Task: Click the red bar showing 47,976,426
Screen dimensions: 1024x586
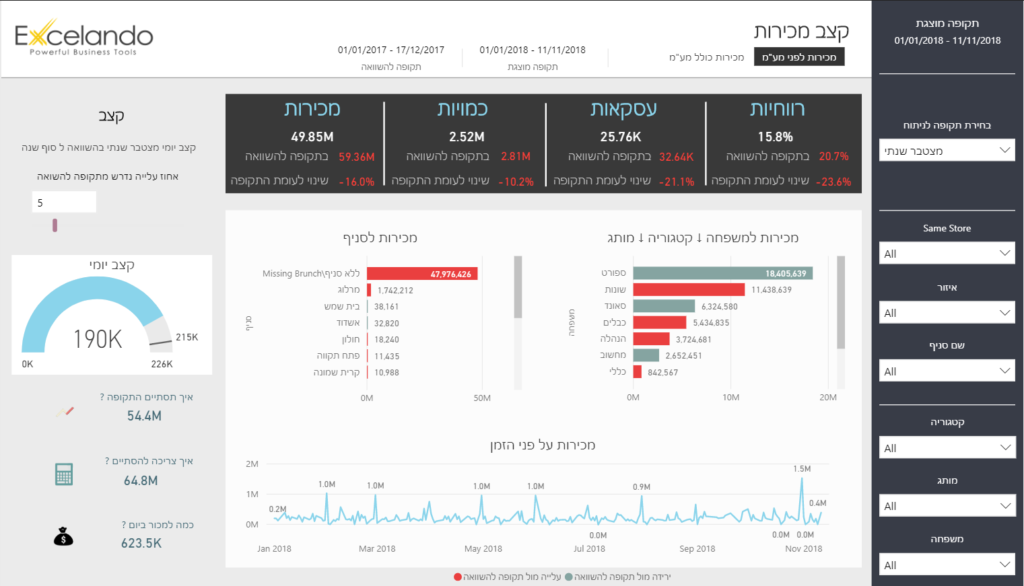Action: [423, 273]
